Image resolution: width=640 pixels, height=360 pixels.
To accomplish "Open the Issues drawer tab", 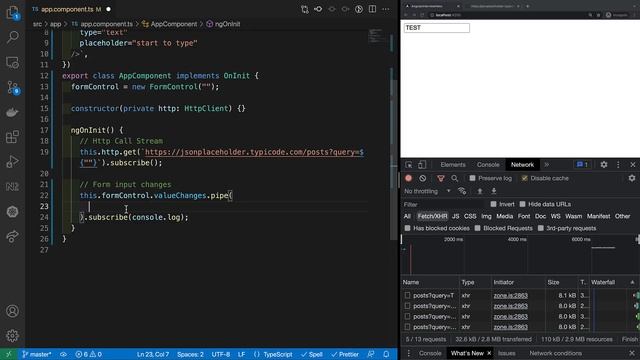I will coord(507,353).
